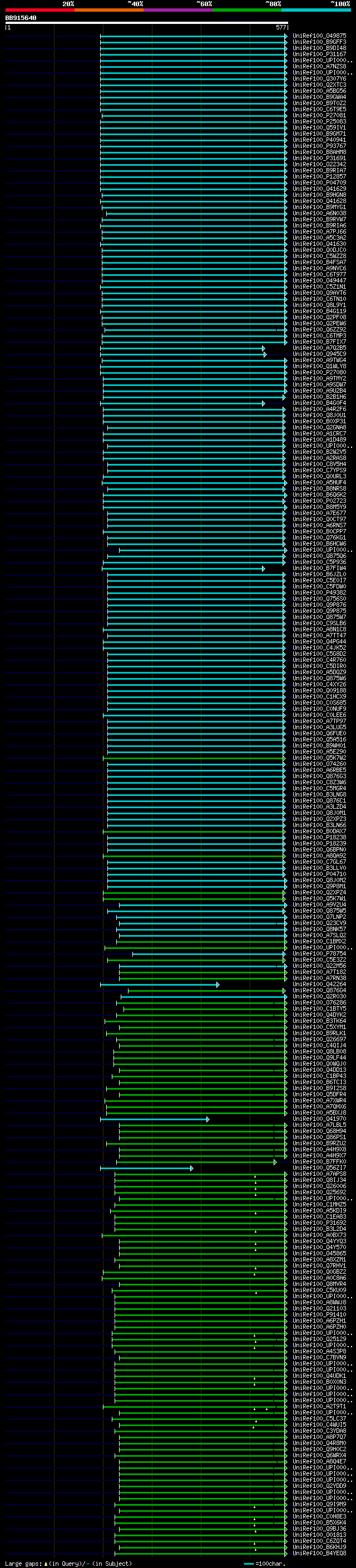Click the arrowhead ending the UniRef100_Q56Z17 alignment

pos(192,1169)
